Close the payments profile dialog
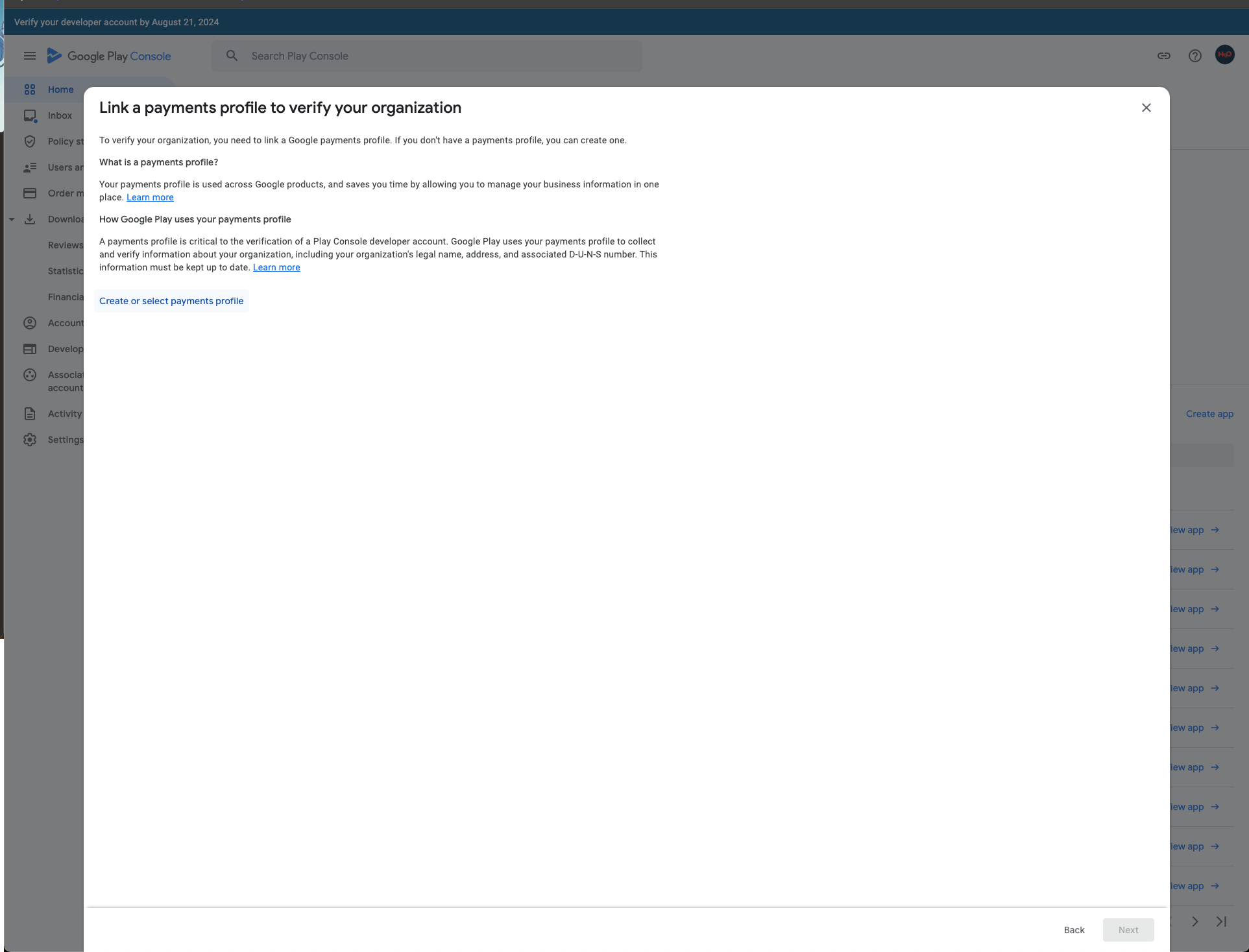The height and width of the screenshot is (952, 1249). point(1146,108)
